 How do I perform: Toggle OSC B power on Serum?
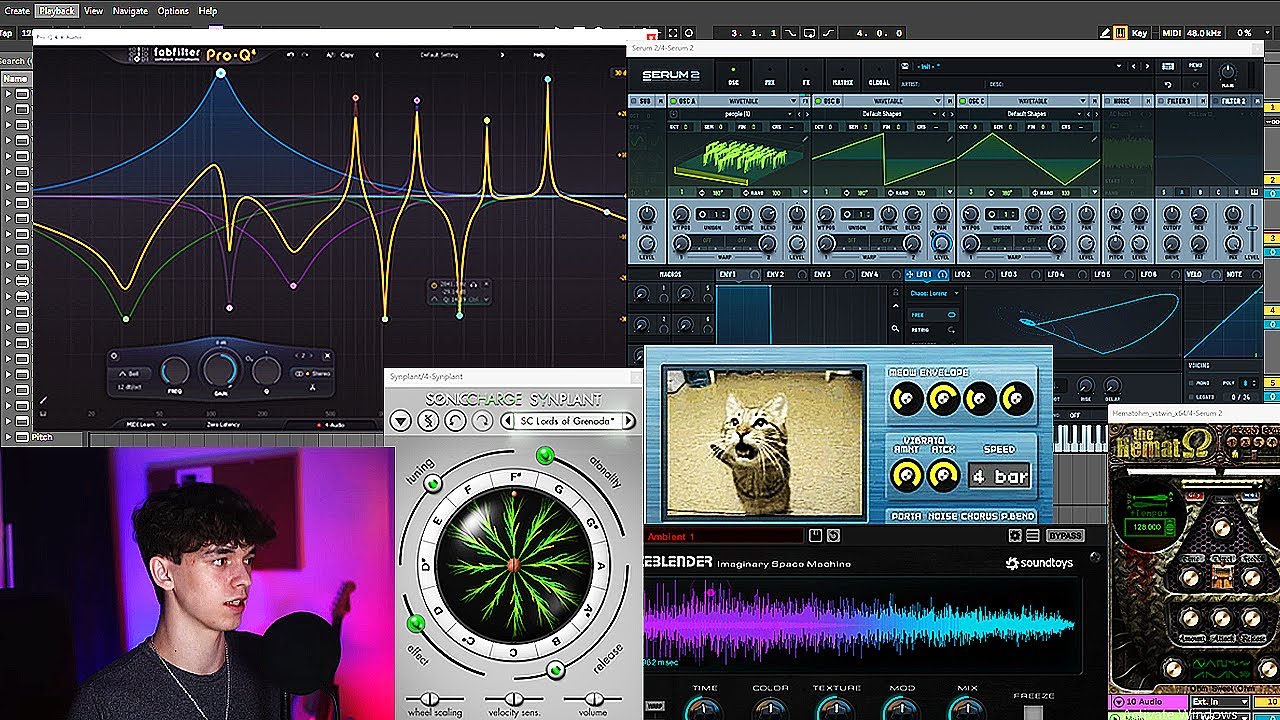(x=818, y=101)
